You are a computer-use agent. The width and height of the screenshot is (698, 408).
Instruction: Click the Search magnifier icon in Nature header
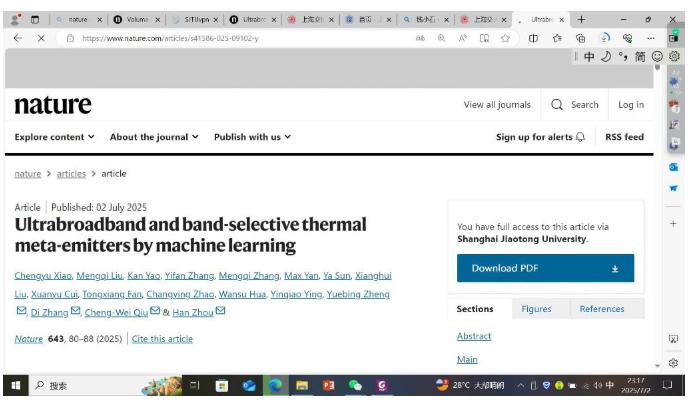[x=557, y=105]
